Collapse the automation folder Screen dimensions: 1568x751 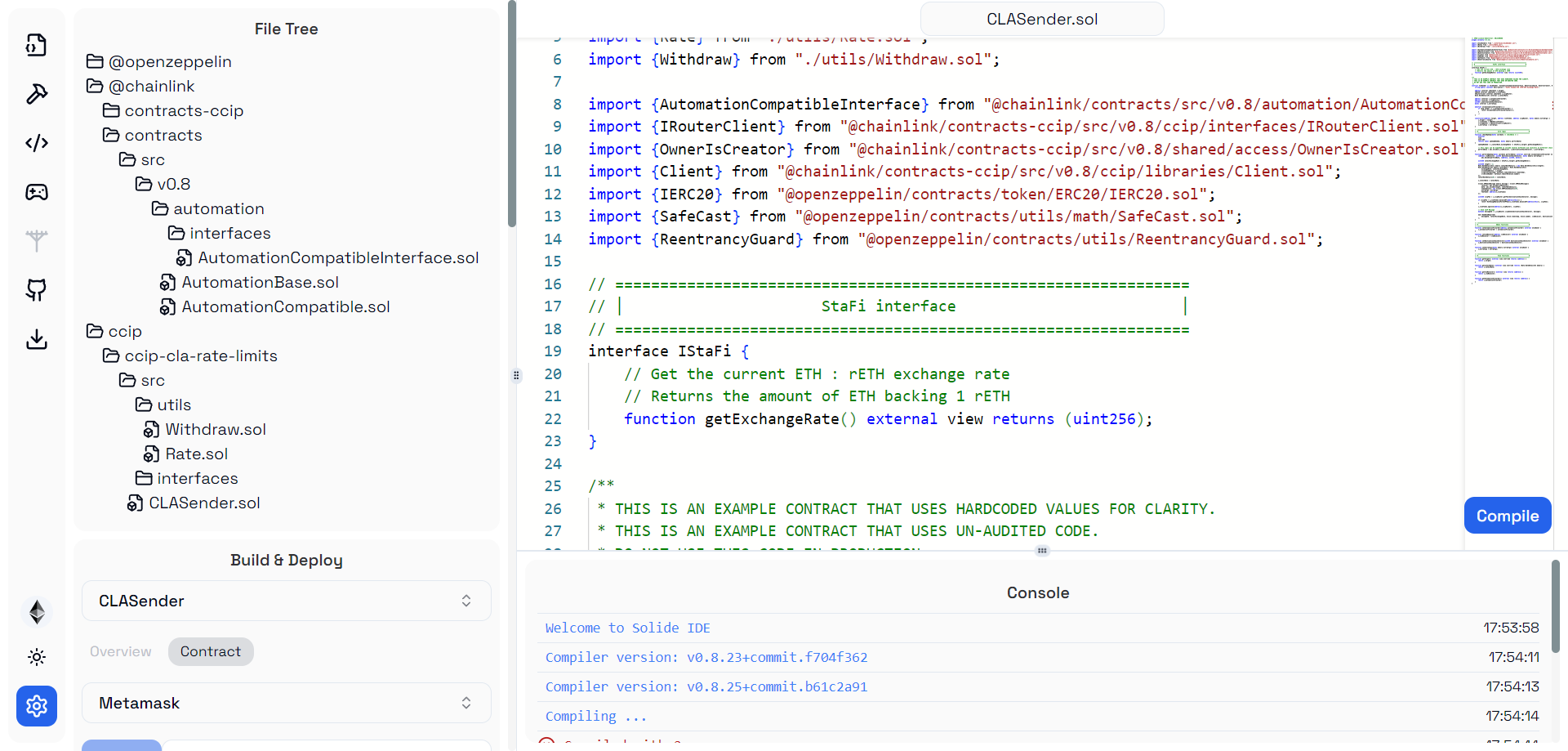tap(207, 208)
